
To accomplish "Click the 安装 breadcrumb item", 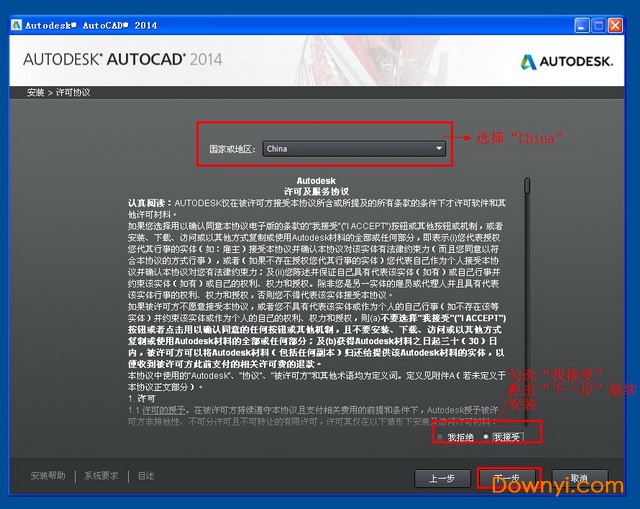I will pos(36,92).
